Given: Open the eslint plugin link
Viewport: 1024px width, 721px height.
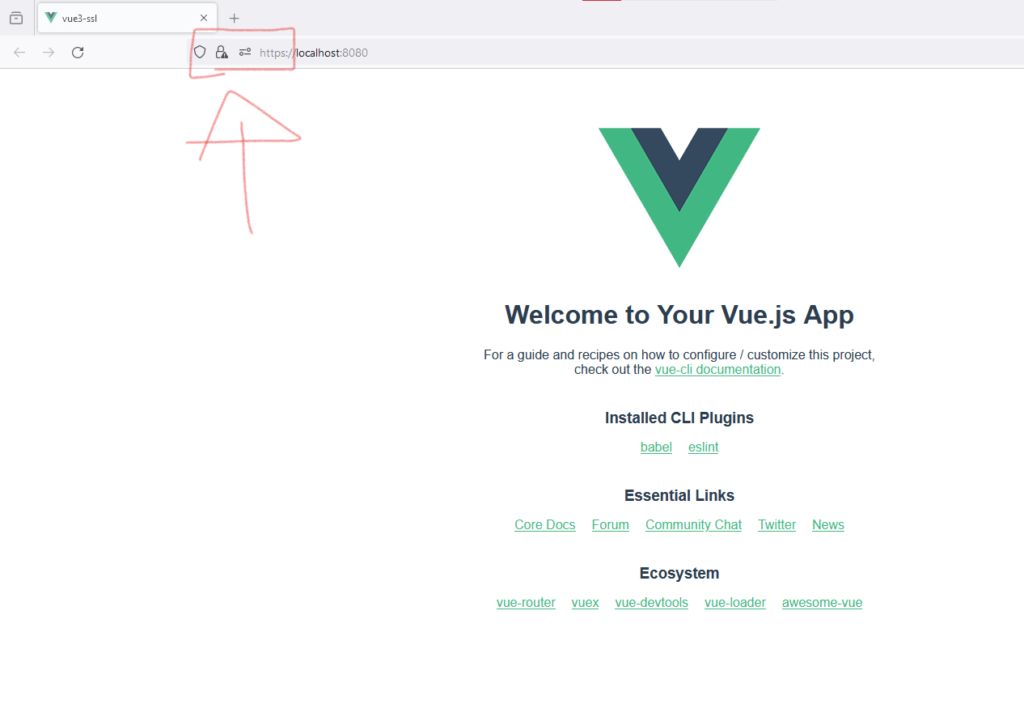Looking at the screenshot, I should pyautogui.click(x=703, y=447).
